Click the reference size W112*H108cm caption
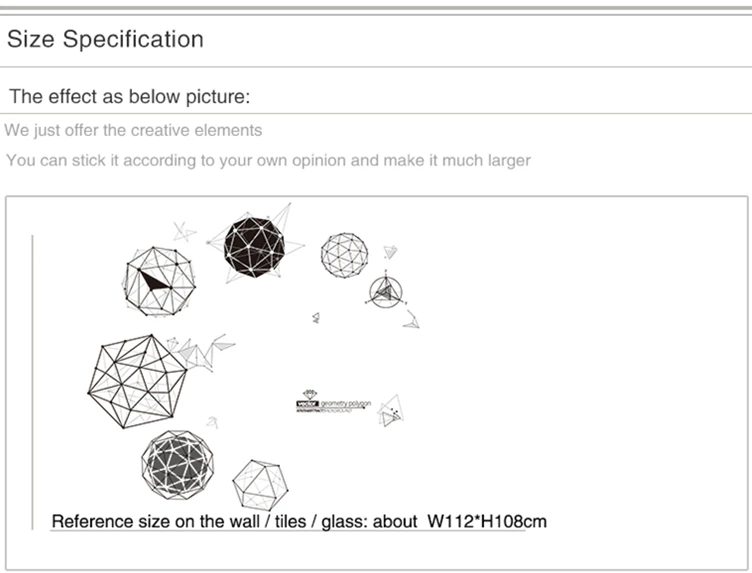This screenshot has height=573, width=752. point(299,521)
